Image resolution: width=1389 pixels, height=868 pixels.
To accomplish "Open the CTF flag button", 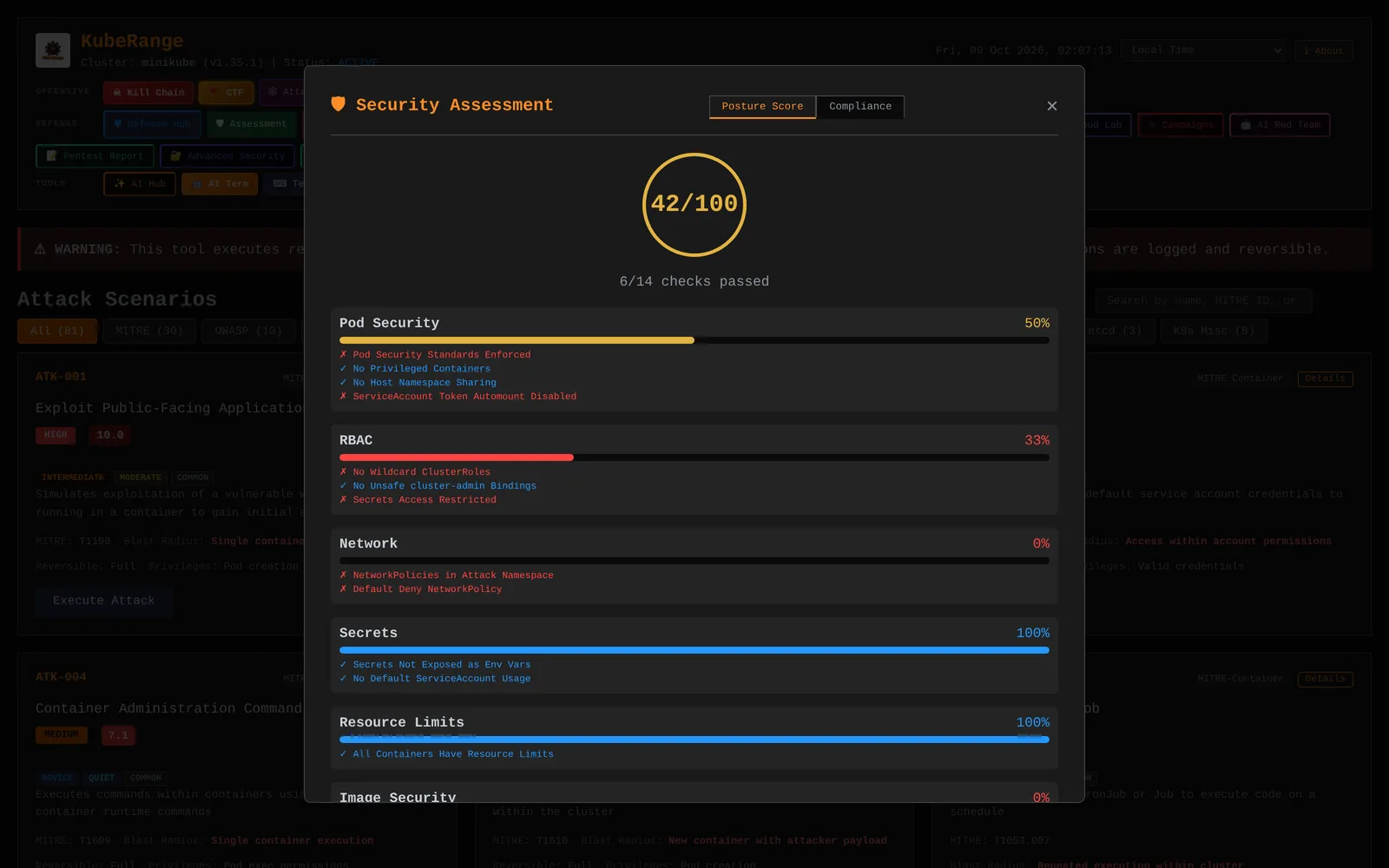I will (x=226, y=92).
